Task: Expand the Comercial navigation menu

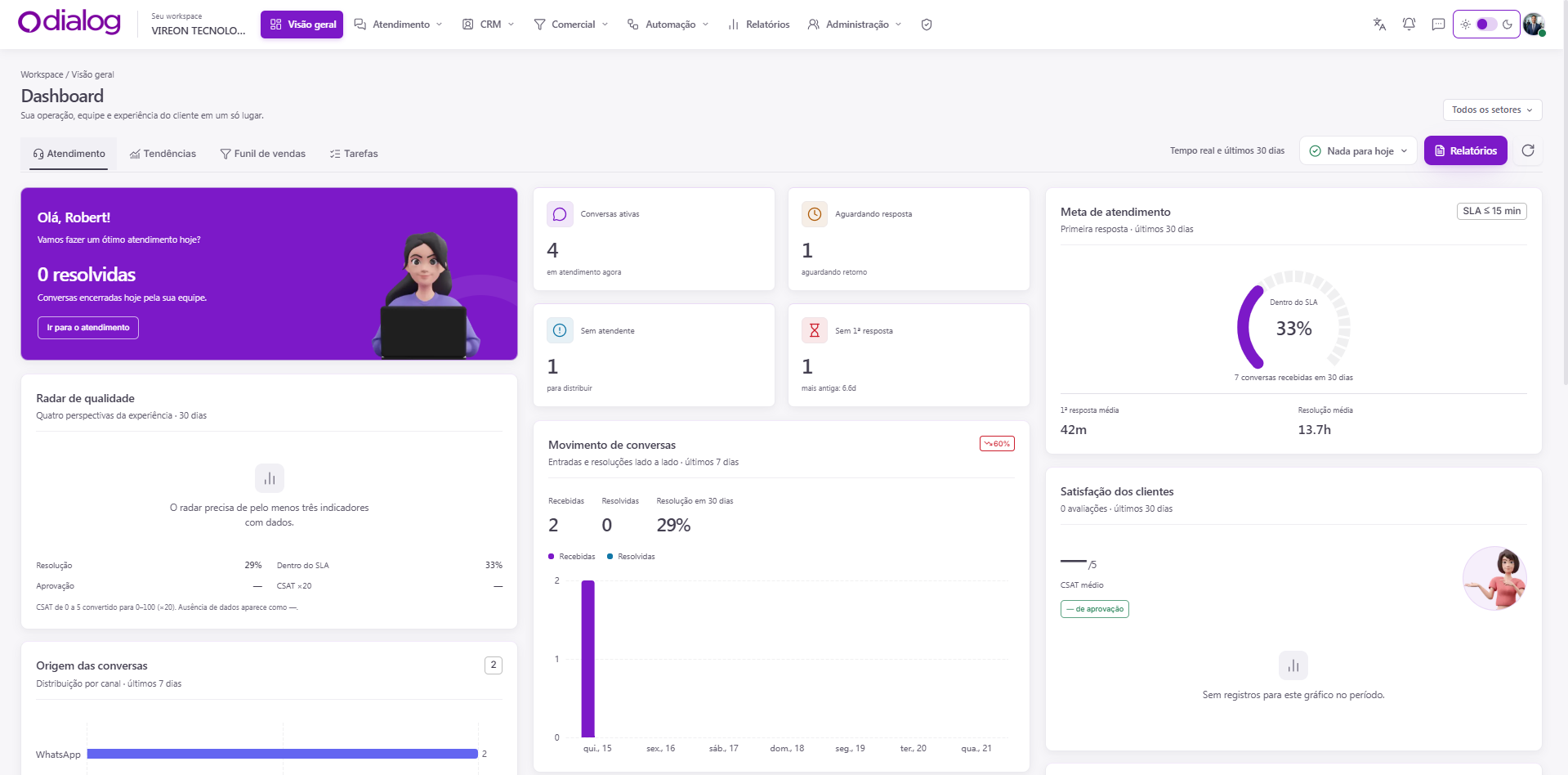Action: [x=571, y=25]
